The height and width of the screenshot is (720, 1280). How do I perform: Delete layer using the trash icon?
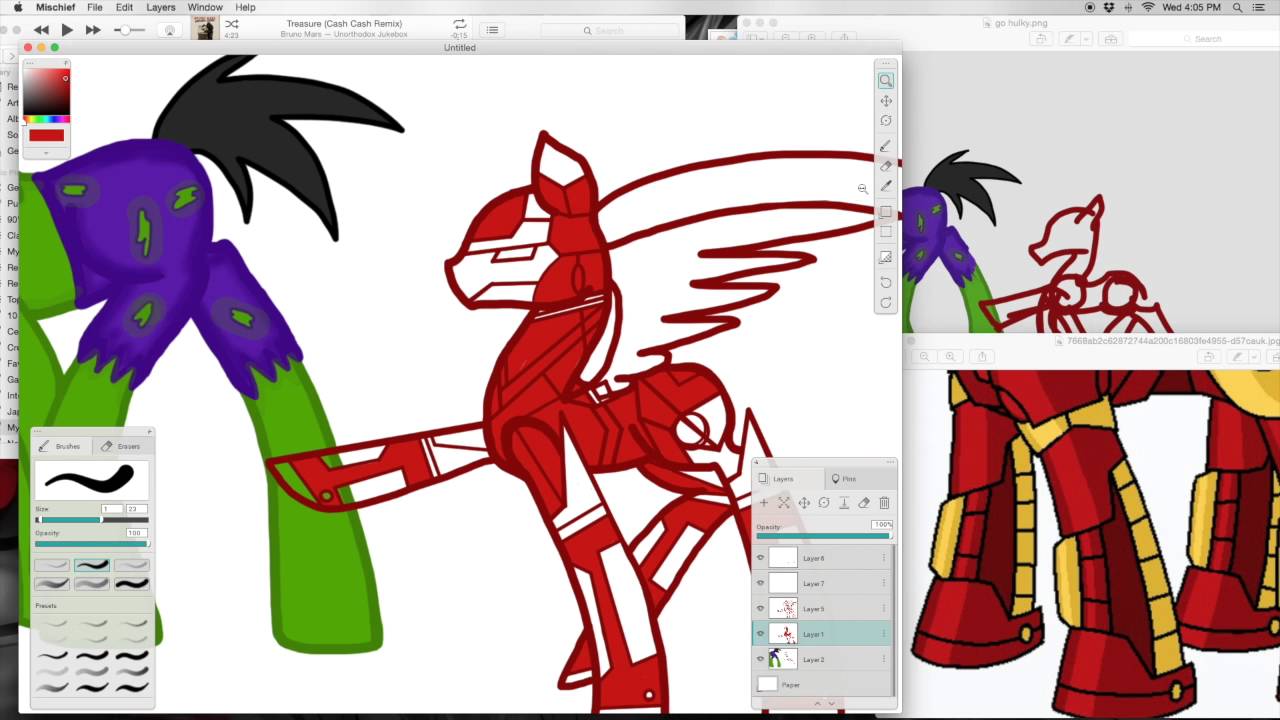point(884,503)
